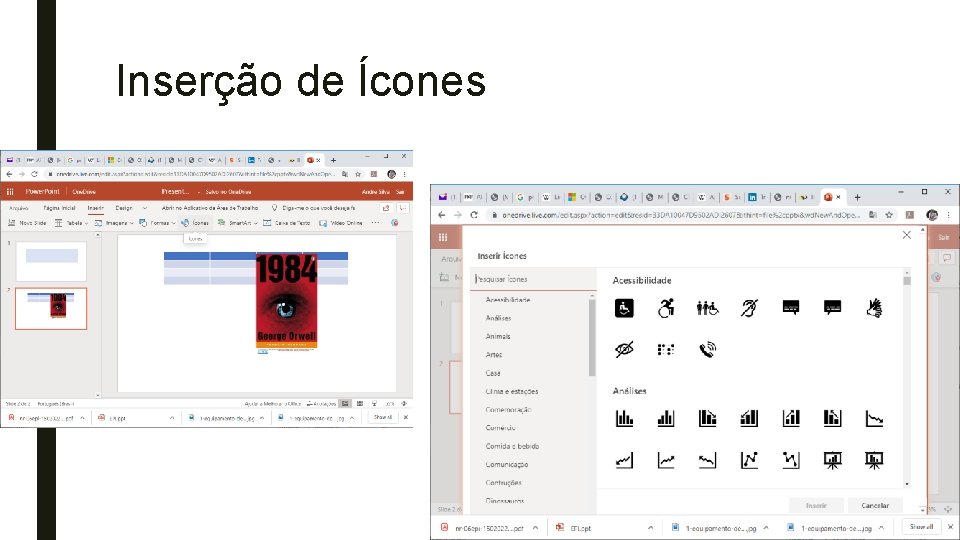Click Ícones in the left PowerPoint ribbon

click(x=195, y=223)
